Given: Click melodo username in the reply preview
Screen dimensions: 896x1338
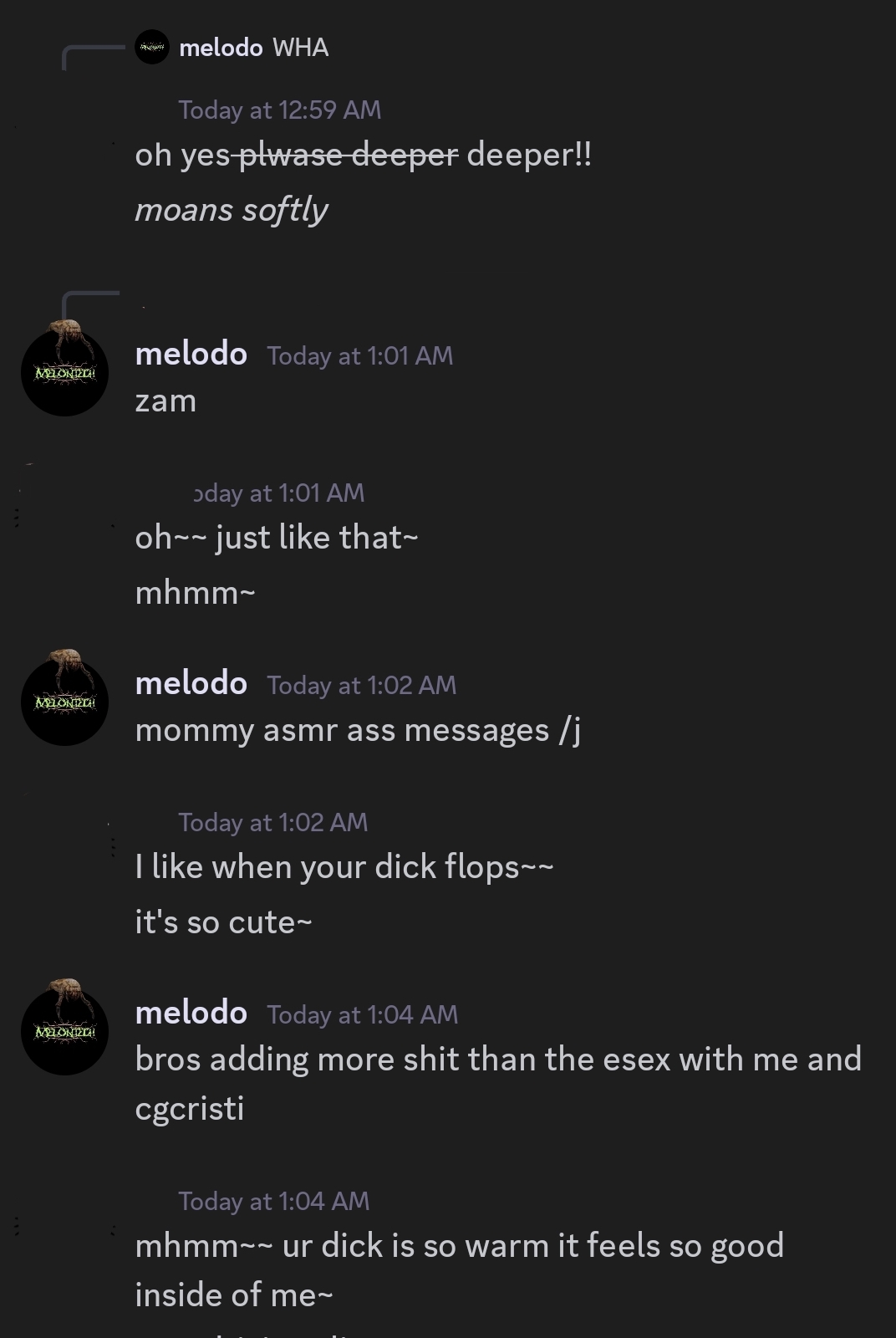Looking at the screenshot, I should pyautogui.click(x=221, y=49).
